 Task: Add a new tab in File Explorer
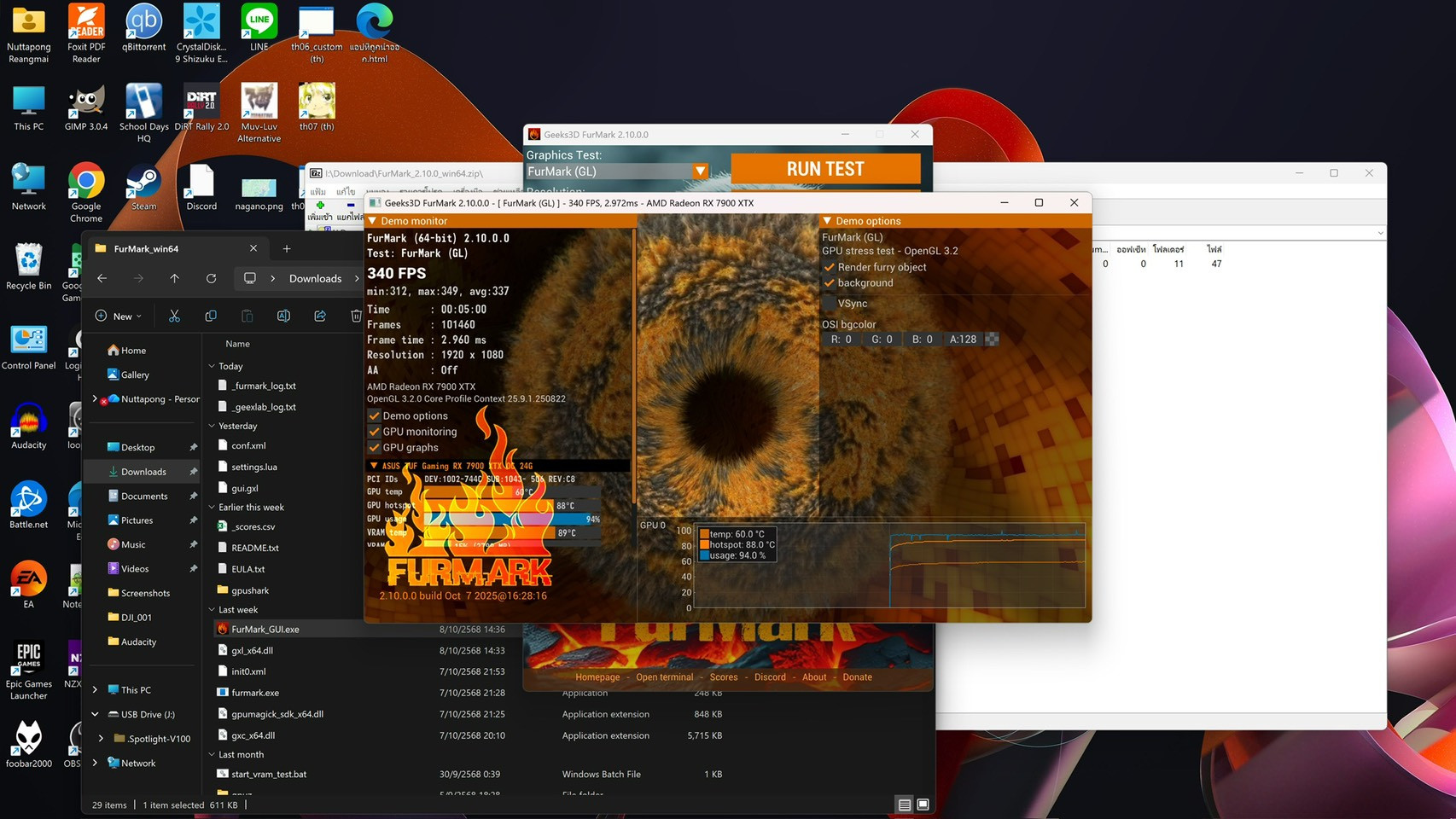[x=287, y=249]
